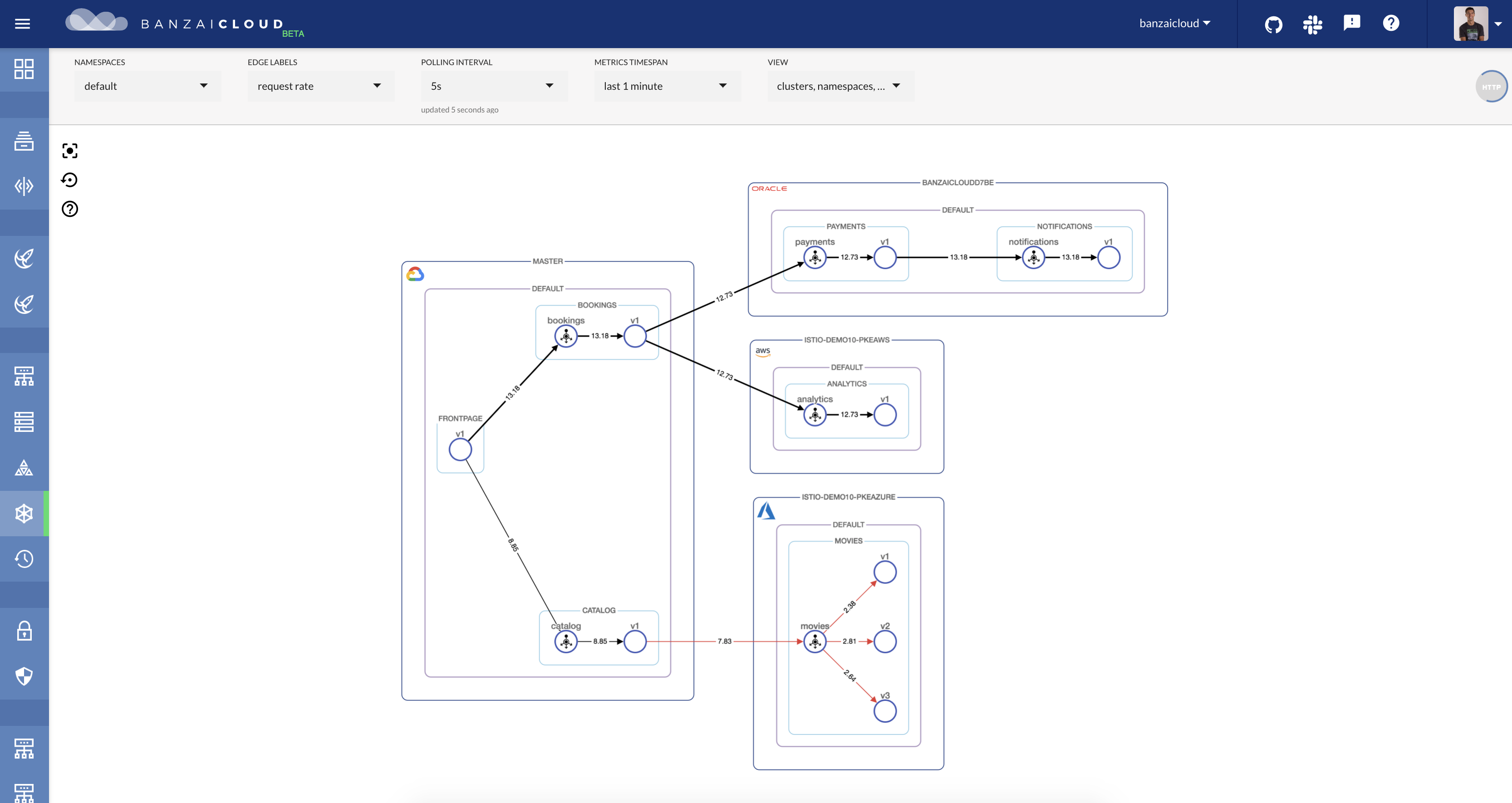Viewport: 1512px width, 803px height.
Task: Open the hamburger navigation menu
Action: pyautogui.click(x=22, y=24)
